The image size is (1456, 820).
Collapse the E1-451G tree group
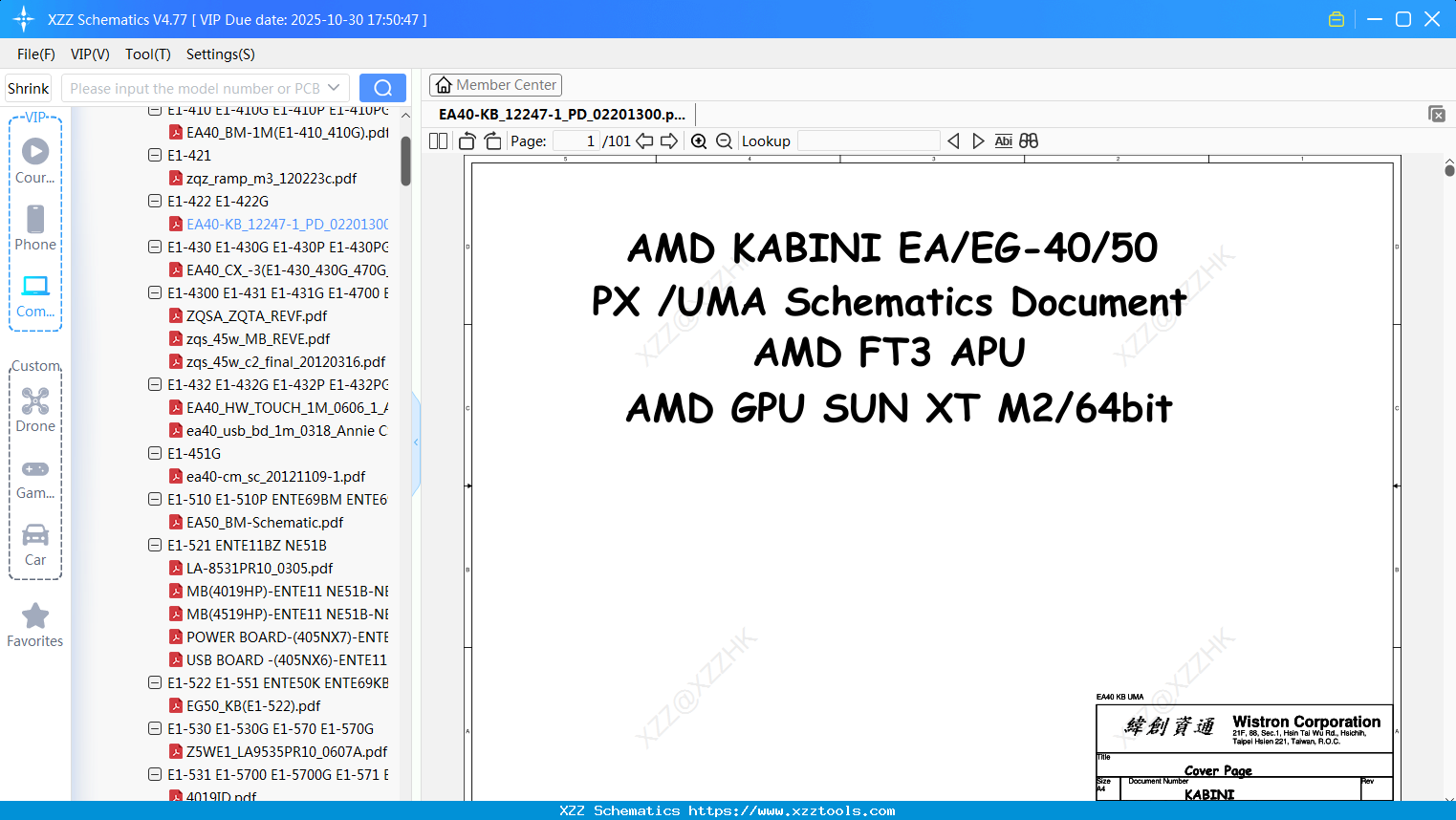[x=155, y=453]
